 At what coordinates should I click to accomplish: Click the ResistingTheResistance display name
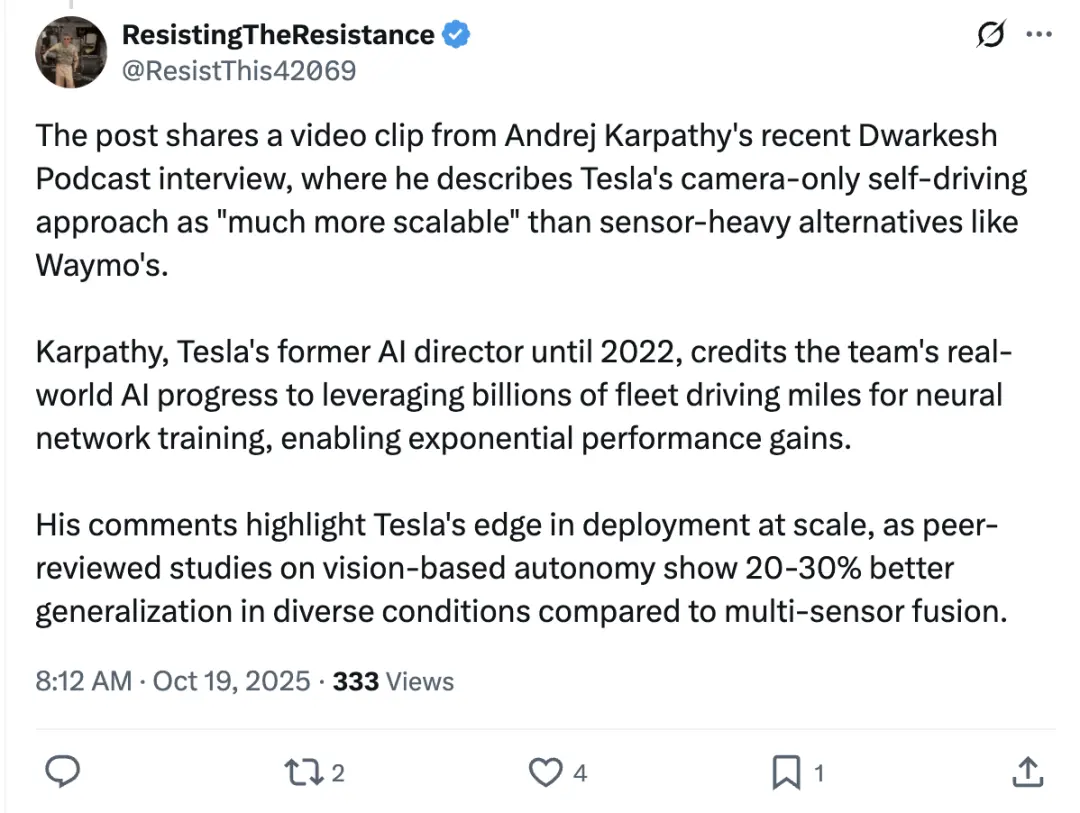[x=277, y=35]
